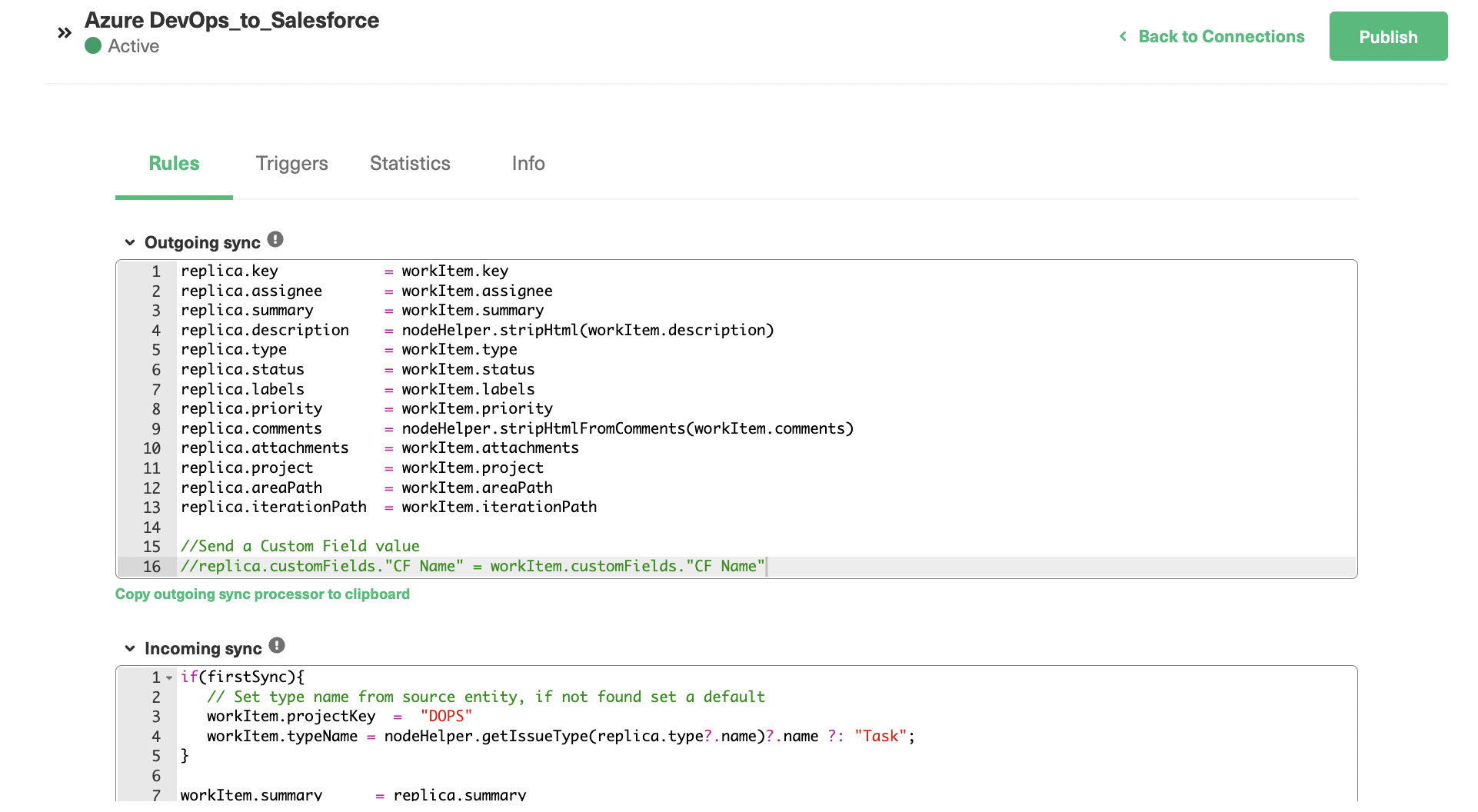Open the Info tab
The width and height of the screenshot is (1478, 812).
pos(528,164)
